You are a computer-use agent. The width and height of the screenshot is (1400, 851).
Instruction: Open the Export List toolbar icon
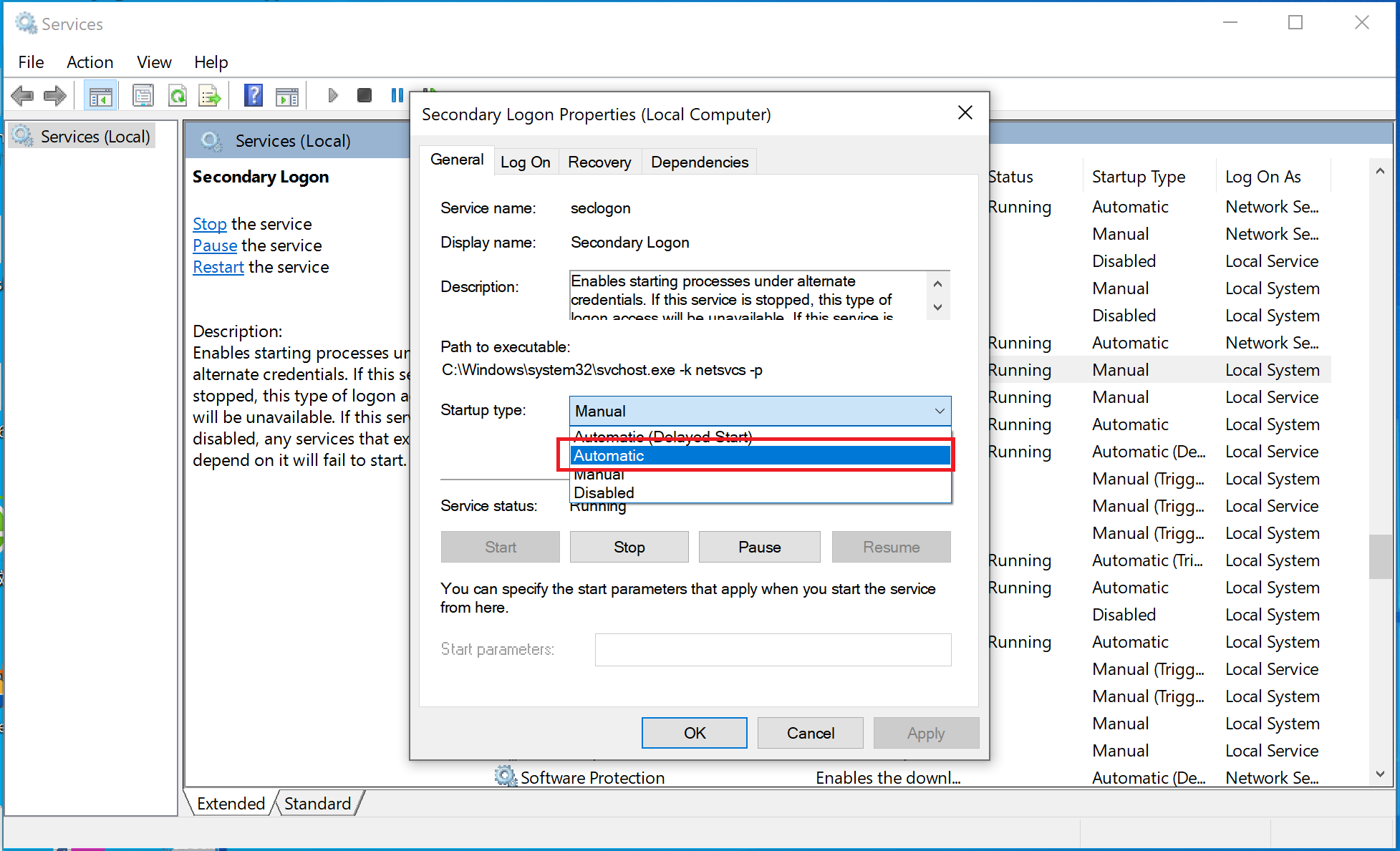[209, 94]
